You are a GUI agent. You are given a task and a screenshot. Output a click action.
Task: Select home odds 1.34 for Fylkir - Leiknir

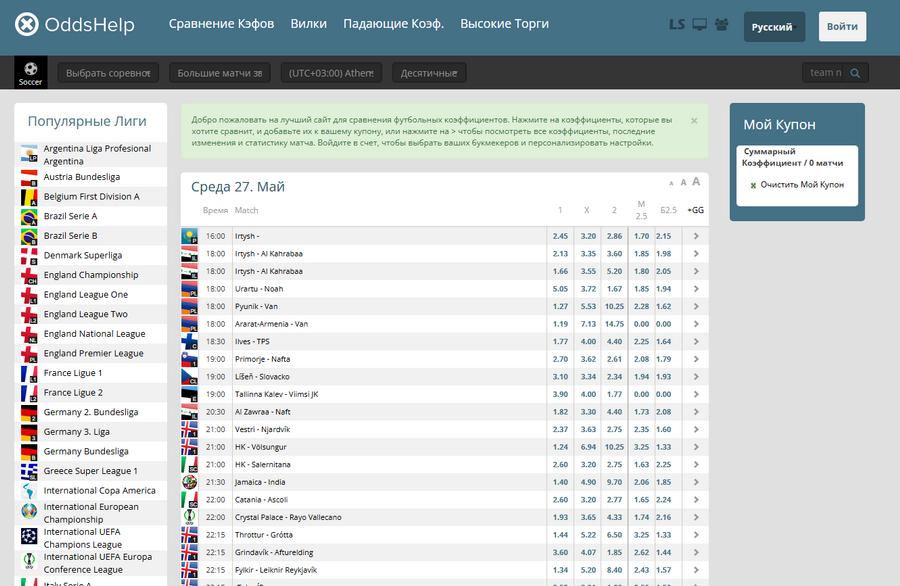(560, 570)
